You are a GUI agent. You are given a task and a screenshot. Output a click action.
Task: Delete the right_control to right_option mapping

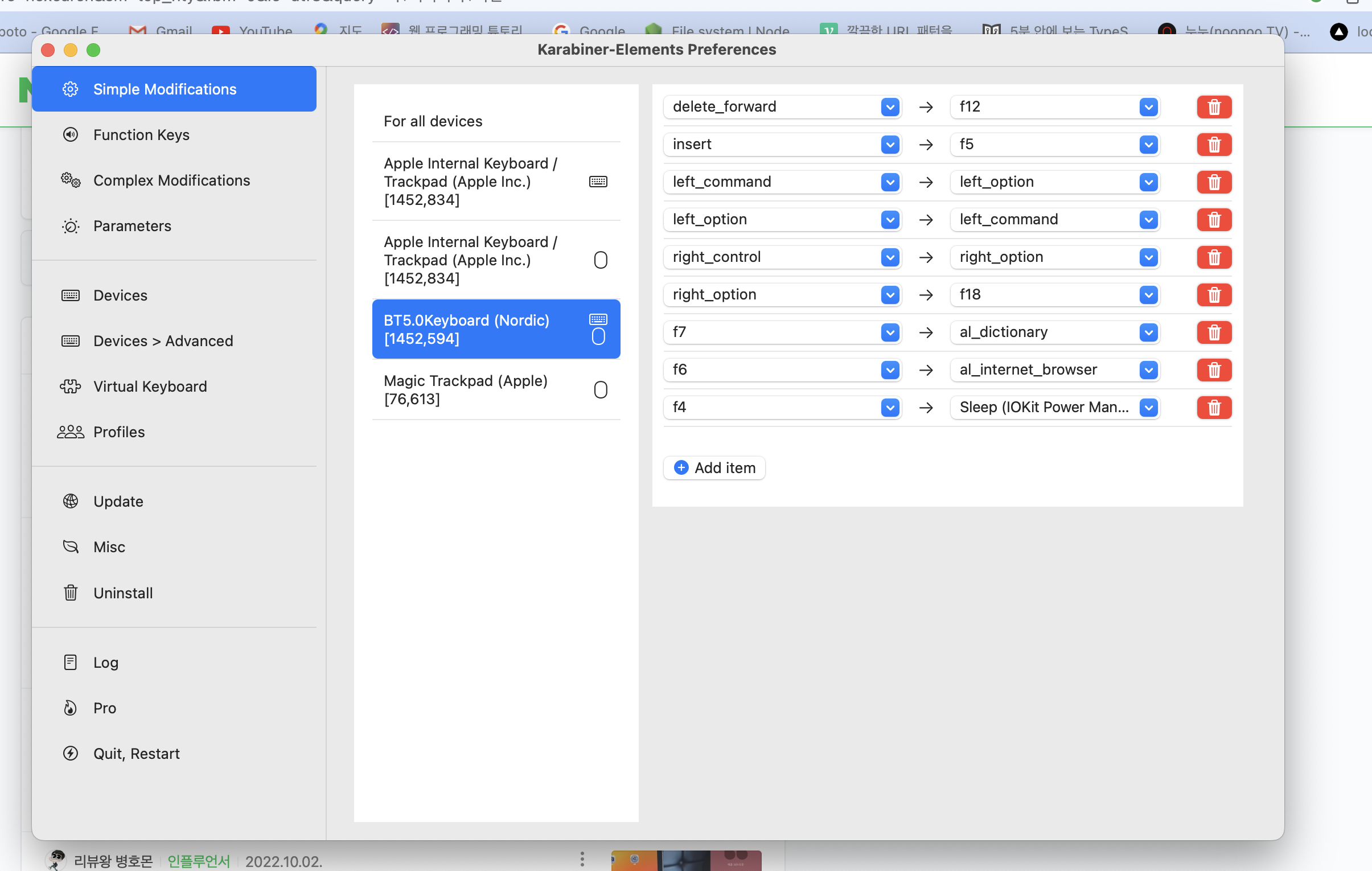1214,257
